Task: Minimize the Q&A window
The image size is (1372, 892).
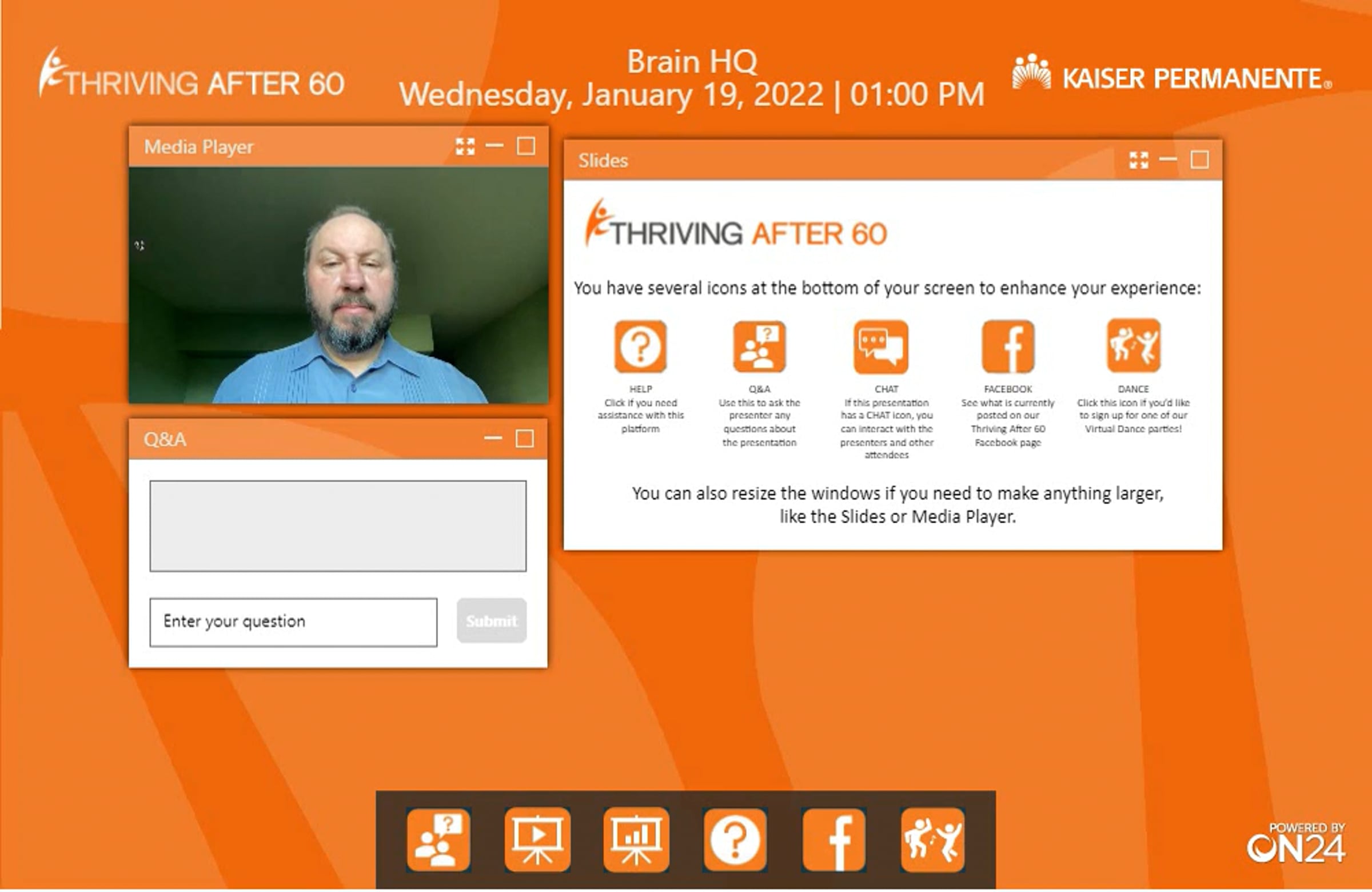Action: coord(493,439)
